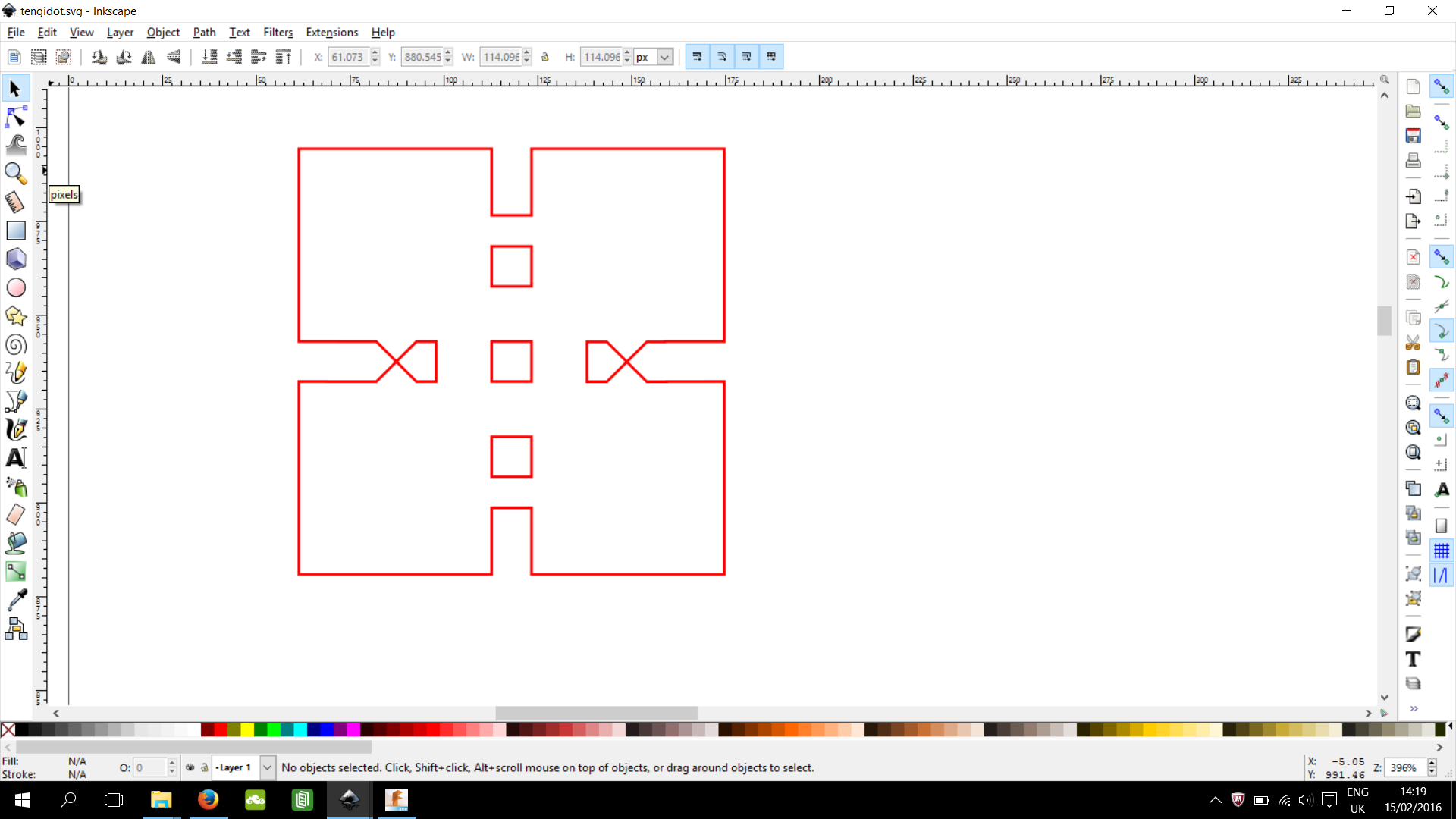Toggle global snapping at top right
Screen dimensions: 1456x819
(1441, 87)
